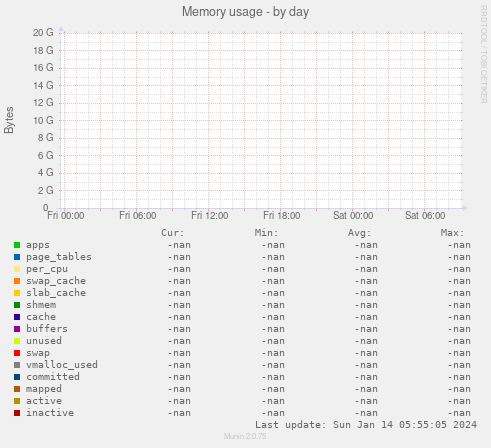
Task: Click the 'Sat 00:00' x-axis label
Action: 353,216
